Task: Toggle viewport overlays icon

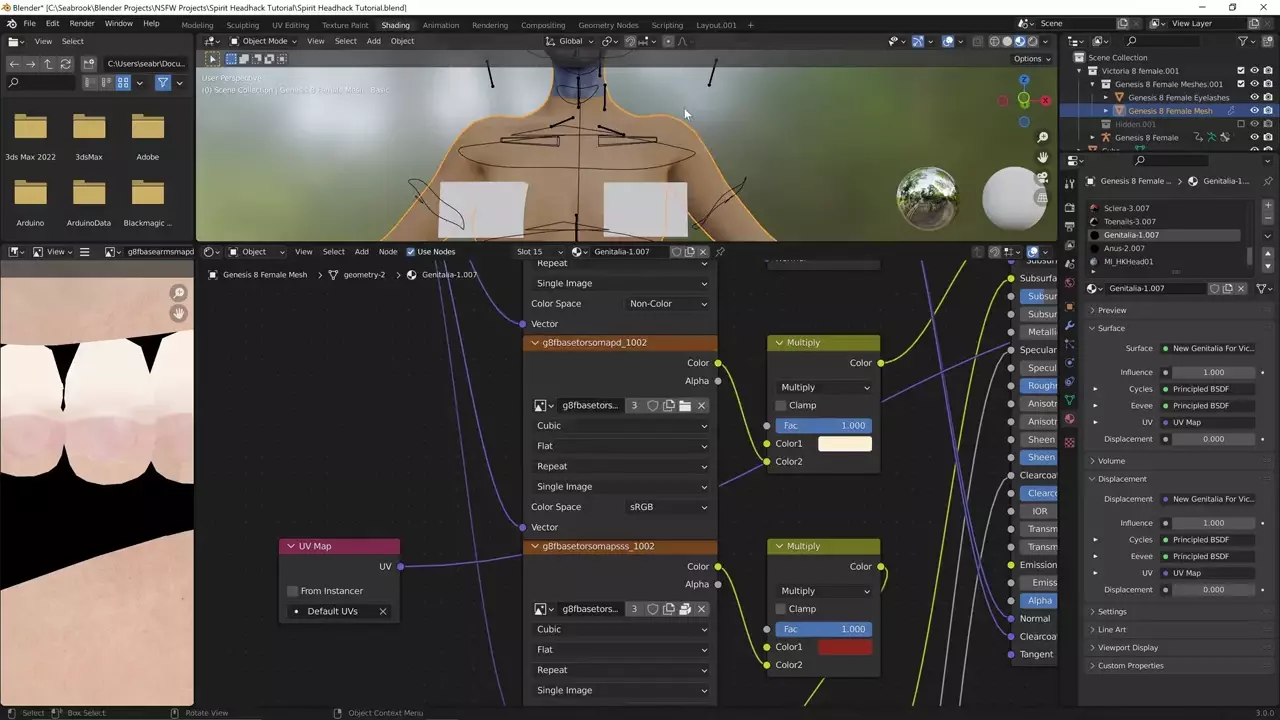Action: [948, 41]
